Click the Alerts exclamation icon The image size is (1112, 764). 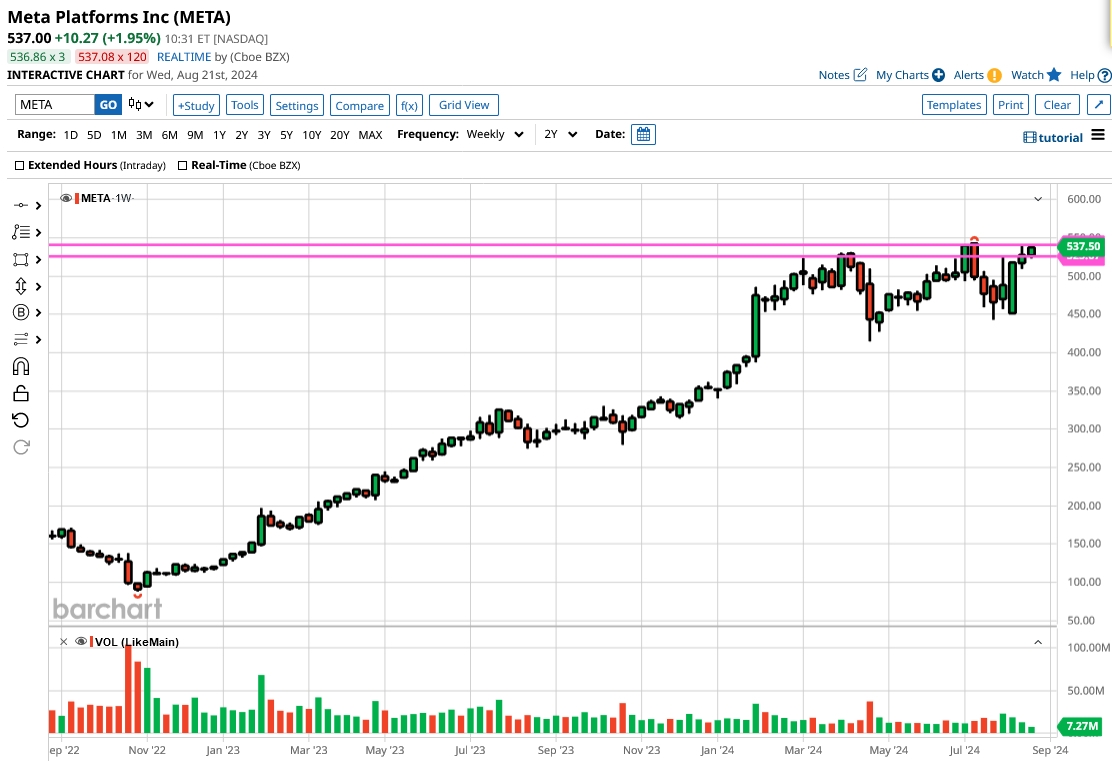coord(994,75)
